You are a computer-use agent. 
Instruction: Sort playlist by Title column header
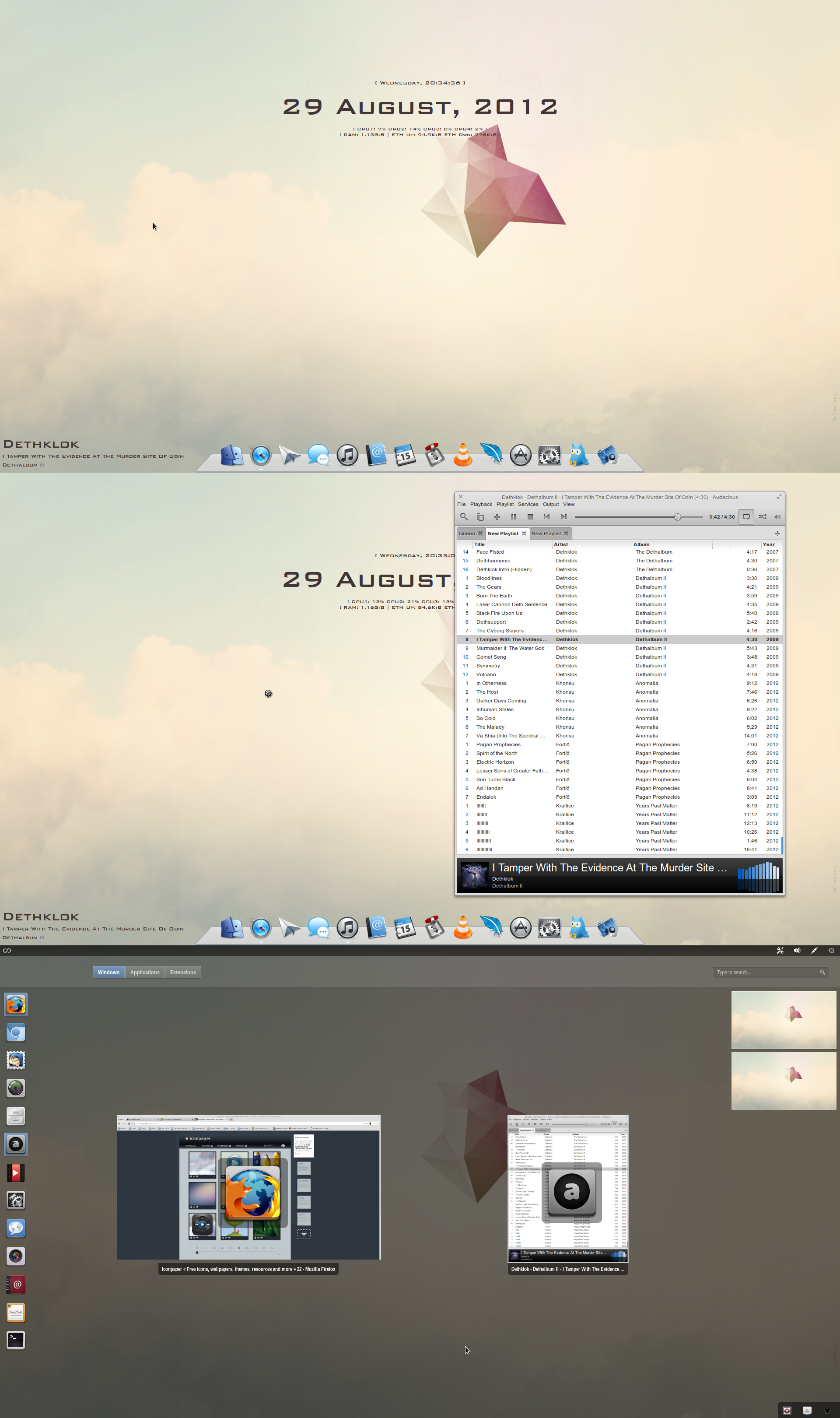(512, 544)
